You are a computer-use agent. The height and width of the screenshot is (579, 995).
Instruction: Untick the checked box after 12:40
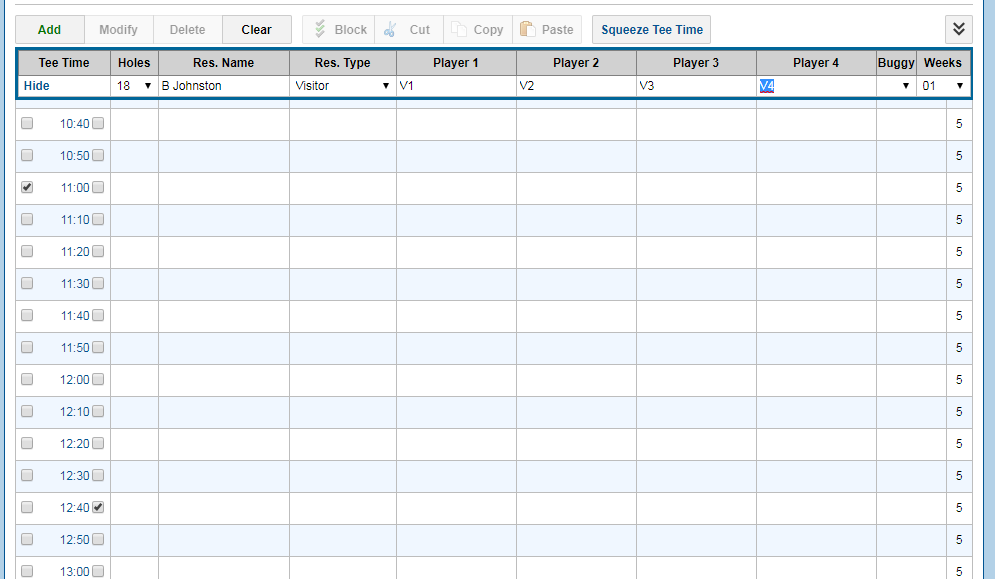[x=98, y=507]
